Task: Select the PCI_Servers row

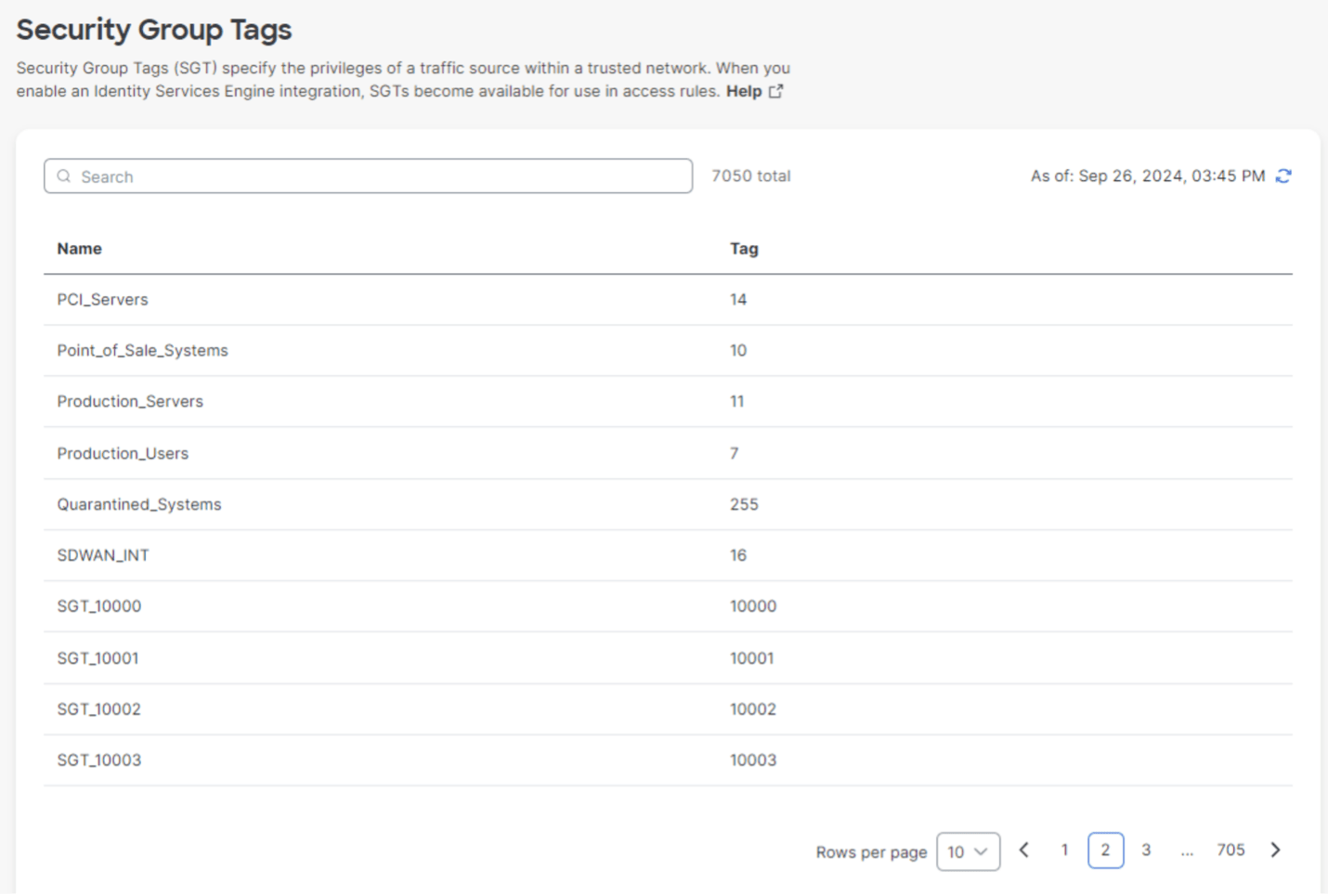Action: (x=102, y=299)
